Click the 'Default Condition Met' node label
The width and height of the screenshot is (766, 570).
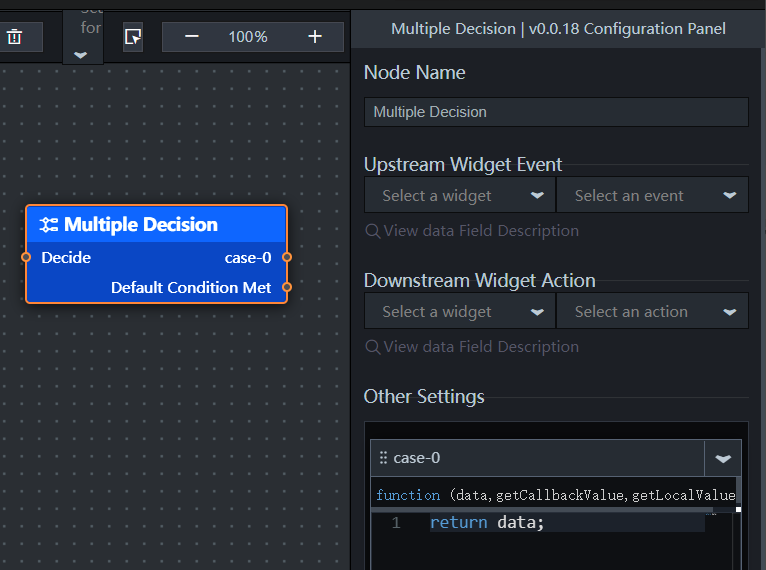(x=191, y=288)
